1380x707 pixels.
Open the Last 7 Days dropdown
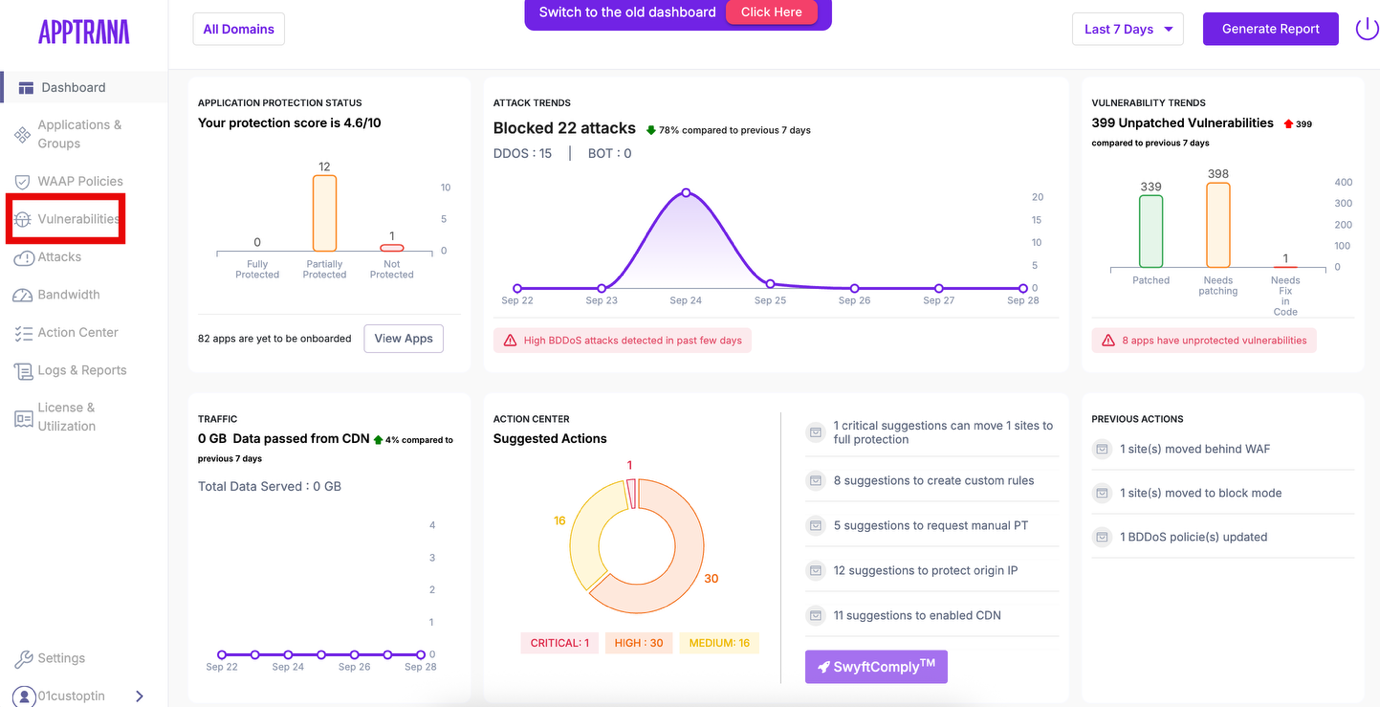[x=1127, y=29]
